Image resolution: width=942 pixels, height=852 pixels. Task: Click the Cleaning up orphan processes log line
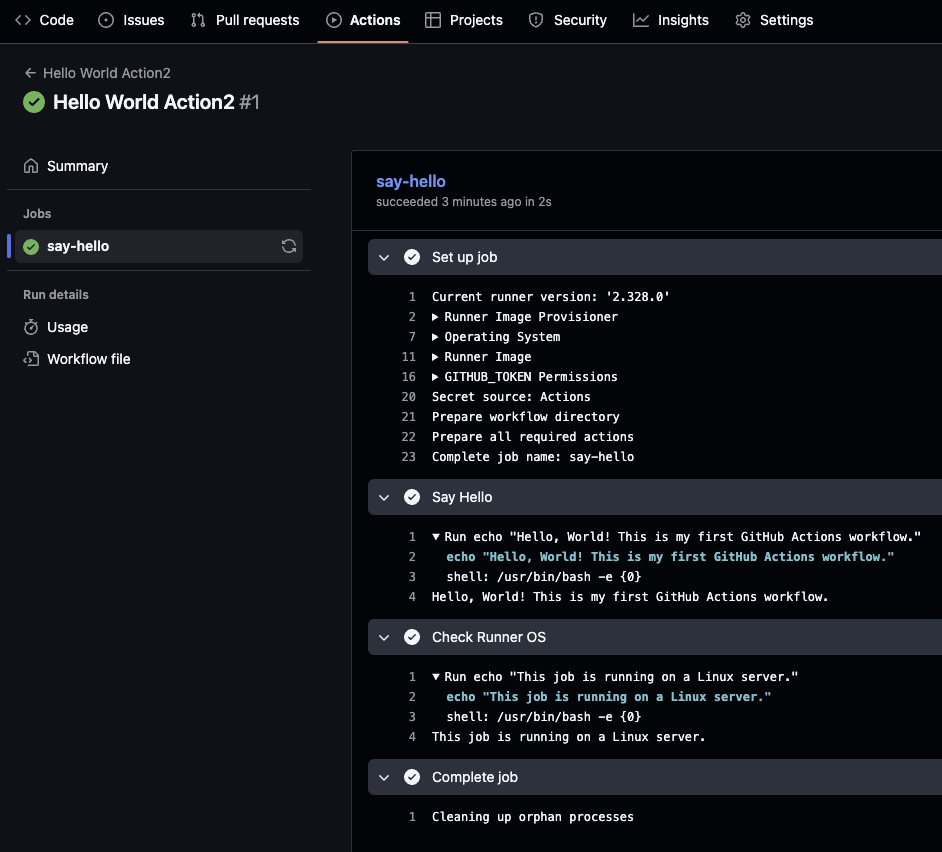pyautogui.click(x=533, y=817)
